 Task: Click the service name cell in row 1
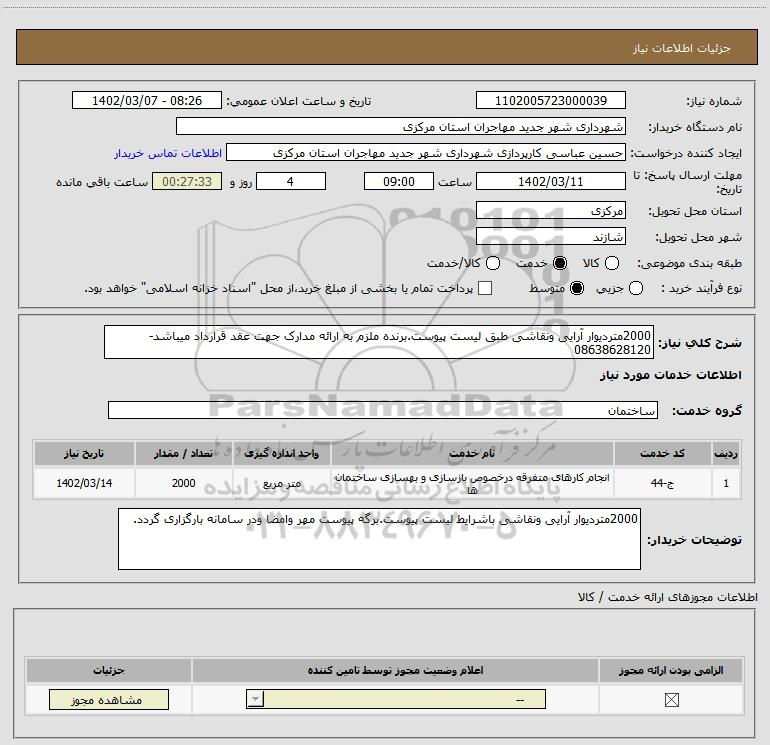click(472, 483)
